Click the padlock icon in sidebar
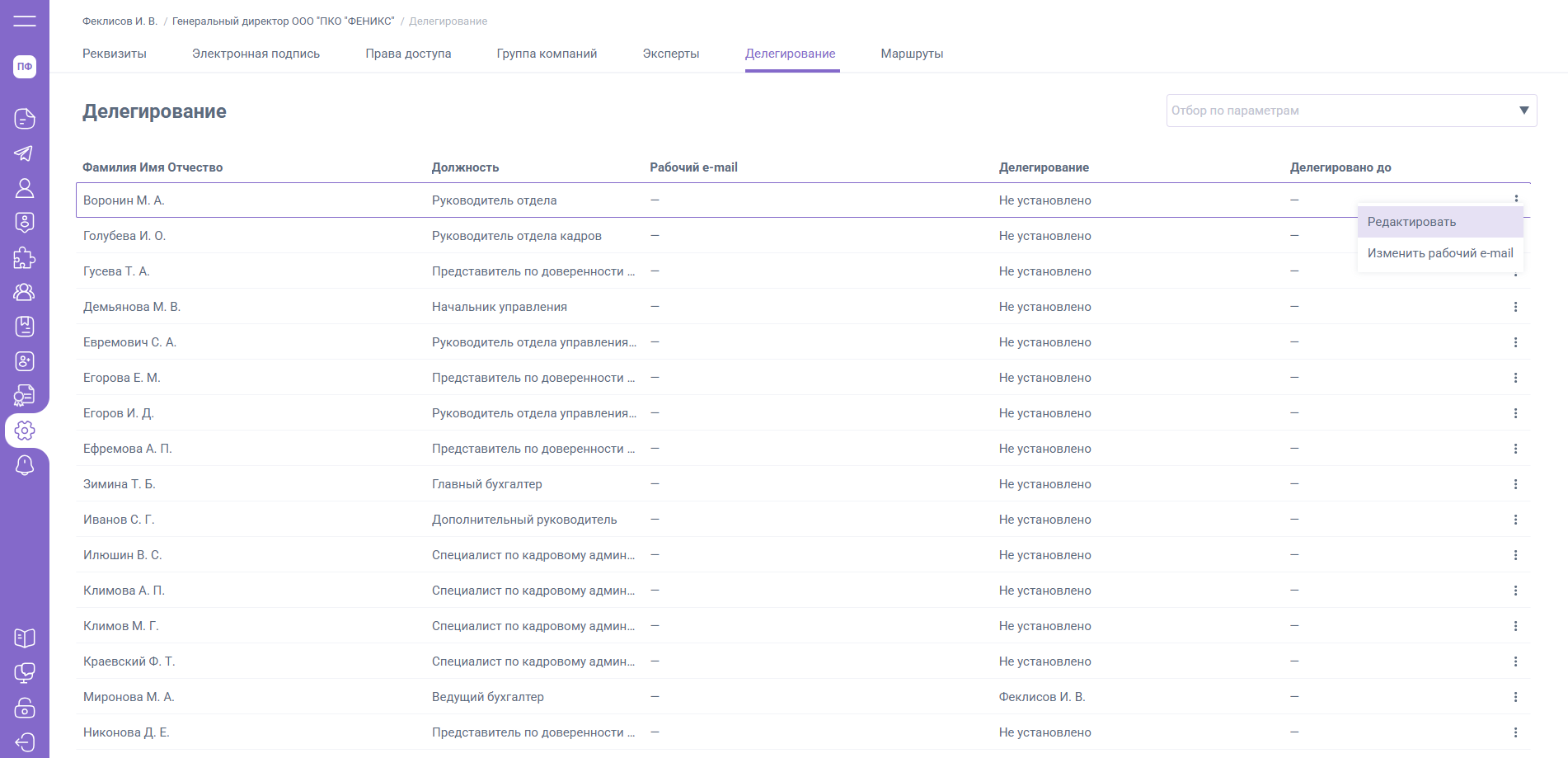This screenshot has height=758, width=1568. [x=25, y=708]
